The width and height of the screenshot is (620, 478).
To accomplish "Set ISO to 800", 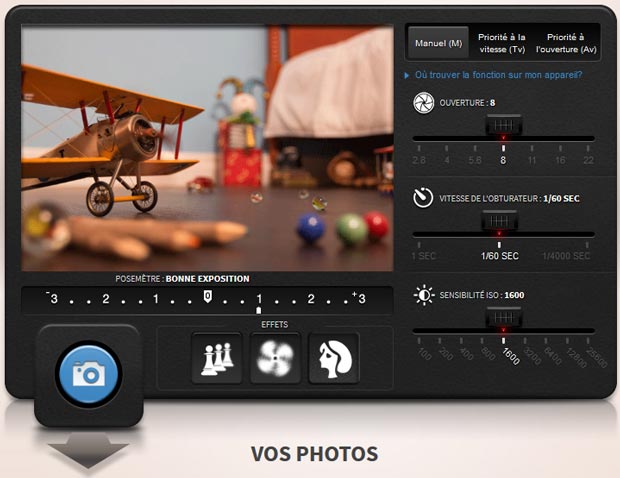I will (488, 353).
